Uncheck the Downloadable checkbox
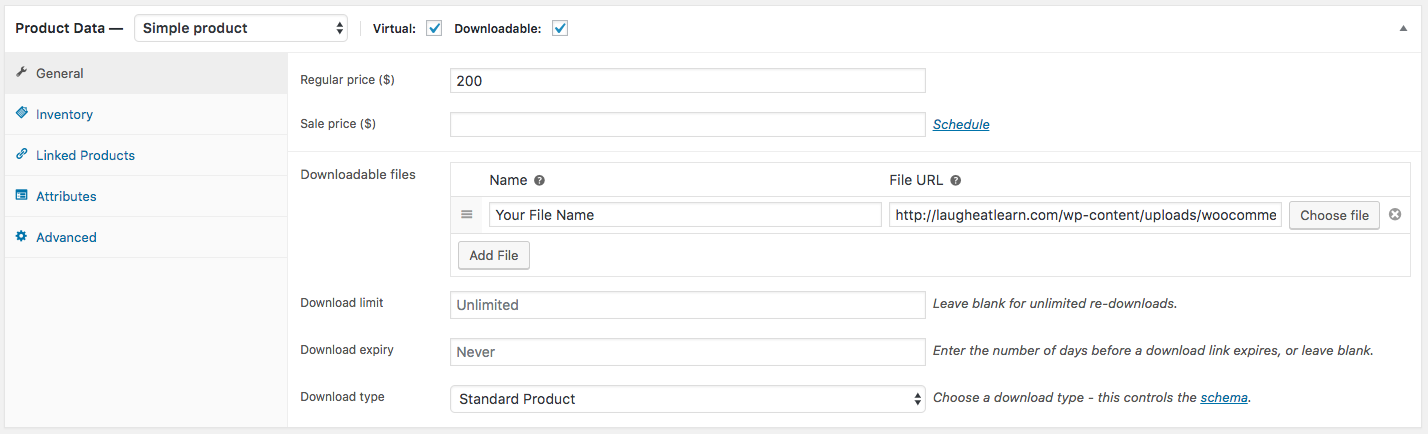 (x=560, y=28)
